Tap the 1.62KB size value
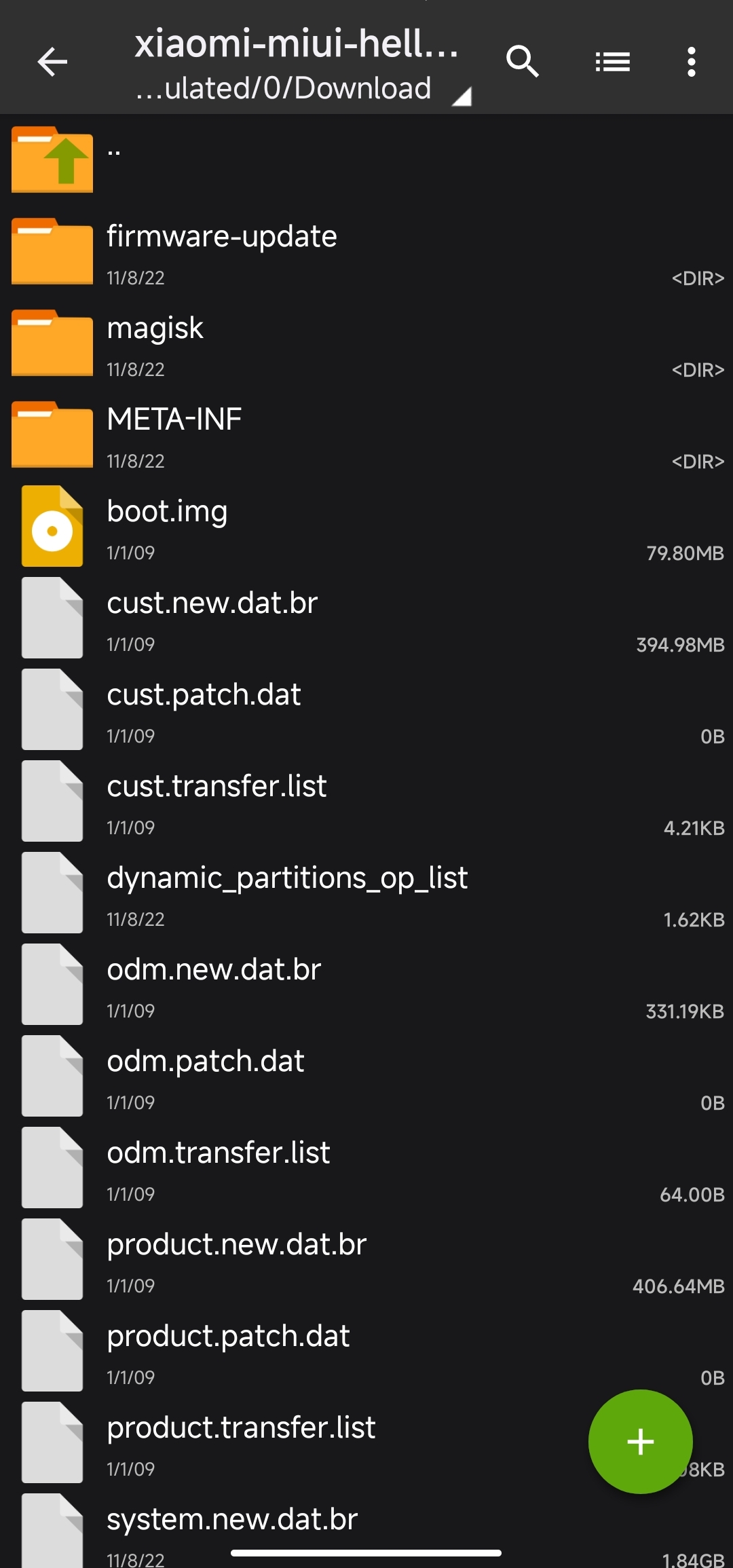Image resolution: width=733 pixels, height=1568 pixels. pyautogui.click(x=694, y=920)
